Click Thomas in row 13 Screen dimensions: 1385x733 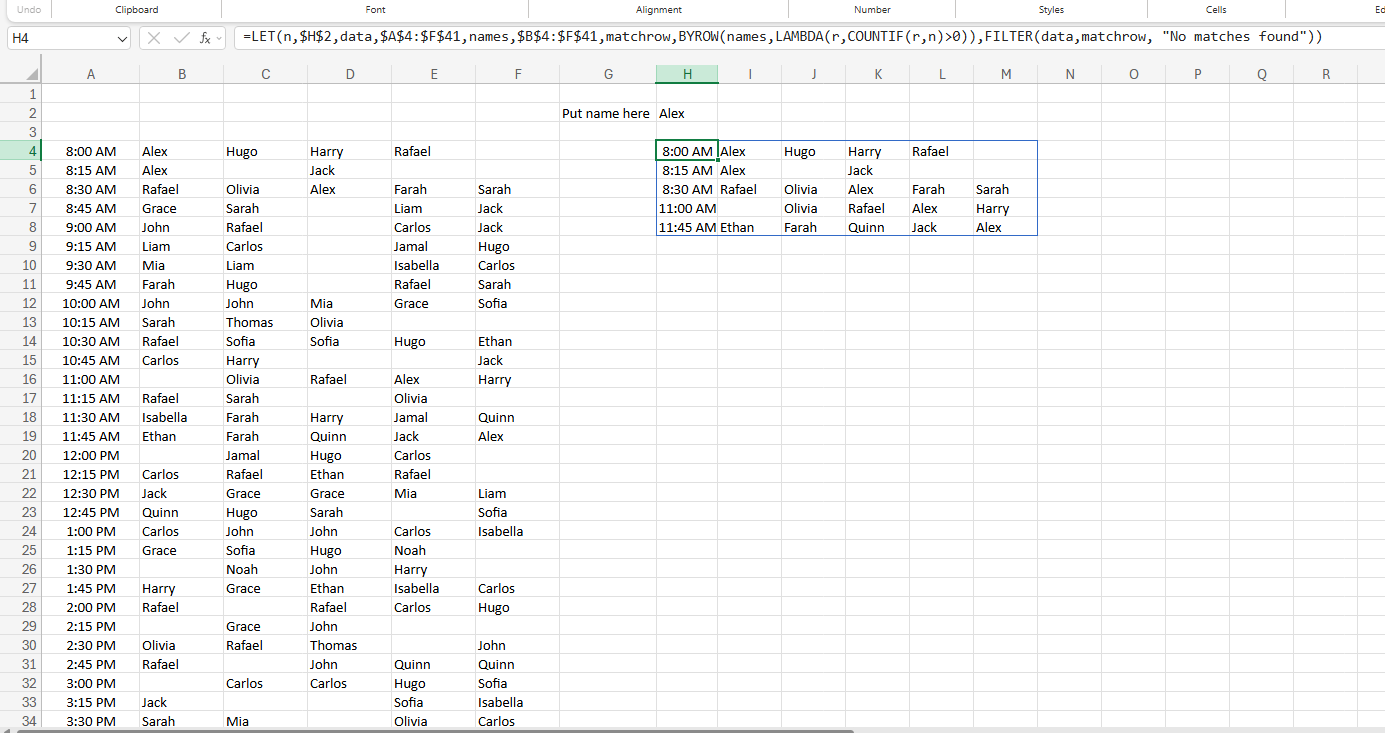click(x=265, y=322)
